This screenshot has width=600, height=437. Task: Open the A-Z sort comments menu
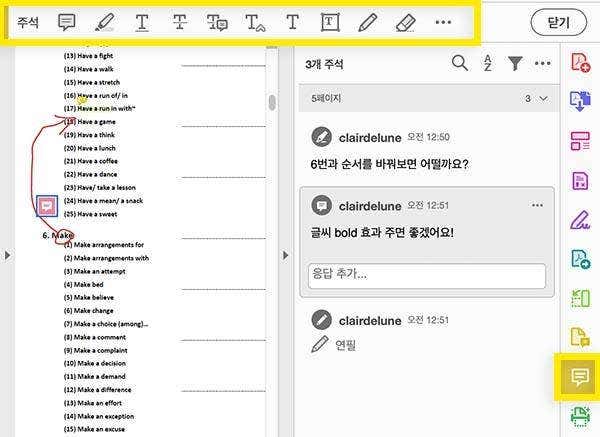pyautogui.click(x=488, y=63)
